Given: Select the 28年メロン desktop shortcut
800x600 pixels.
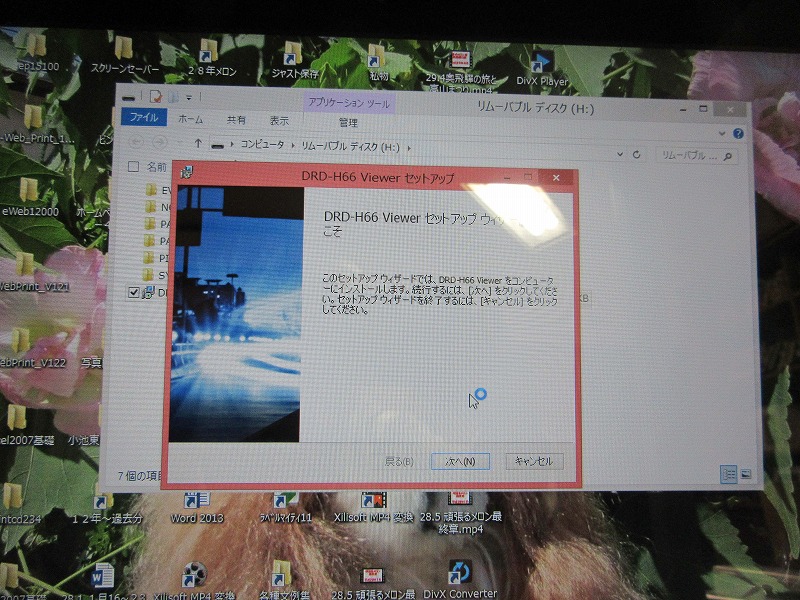Looking at the screenshot, I should pyautogui.click(x=211, y=58).
